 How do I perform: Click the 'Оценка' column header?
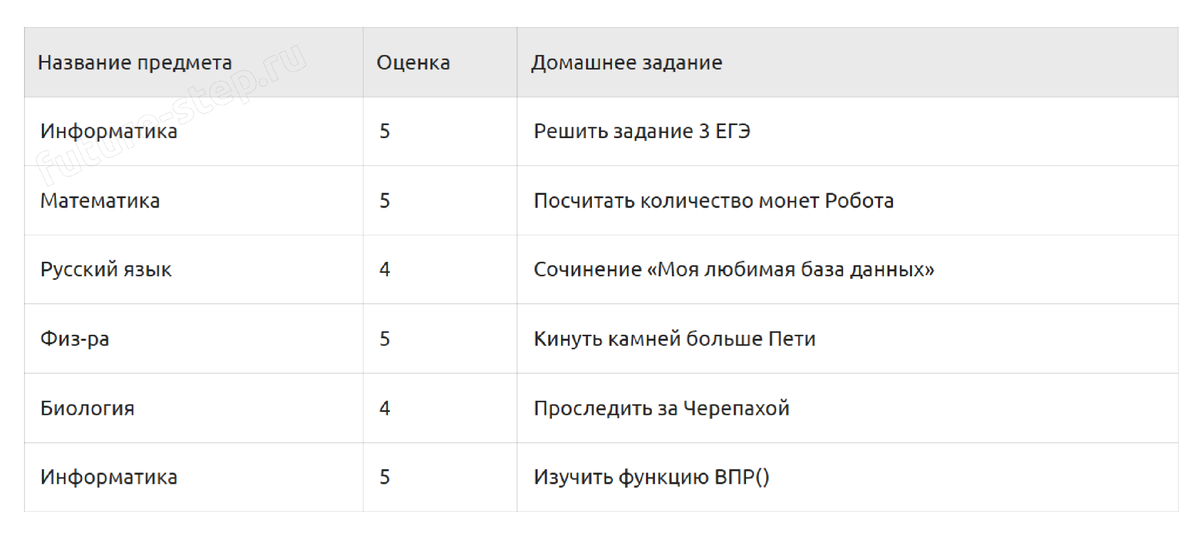tap(440, 62)
